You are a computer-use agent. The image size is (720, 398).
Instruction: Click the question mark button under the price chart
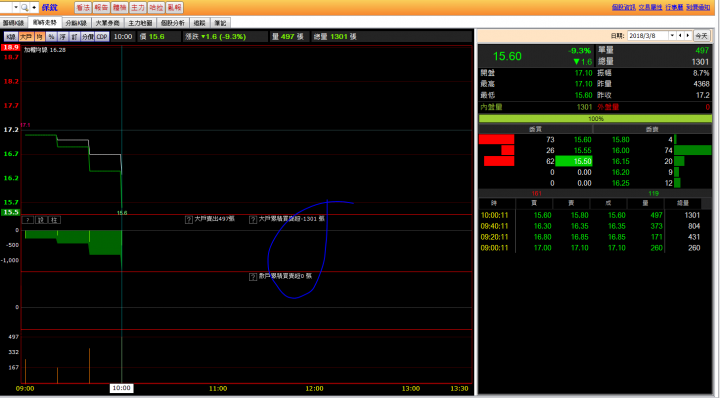(28, 220)
